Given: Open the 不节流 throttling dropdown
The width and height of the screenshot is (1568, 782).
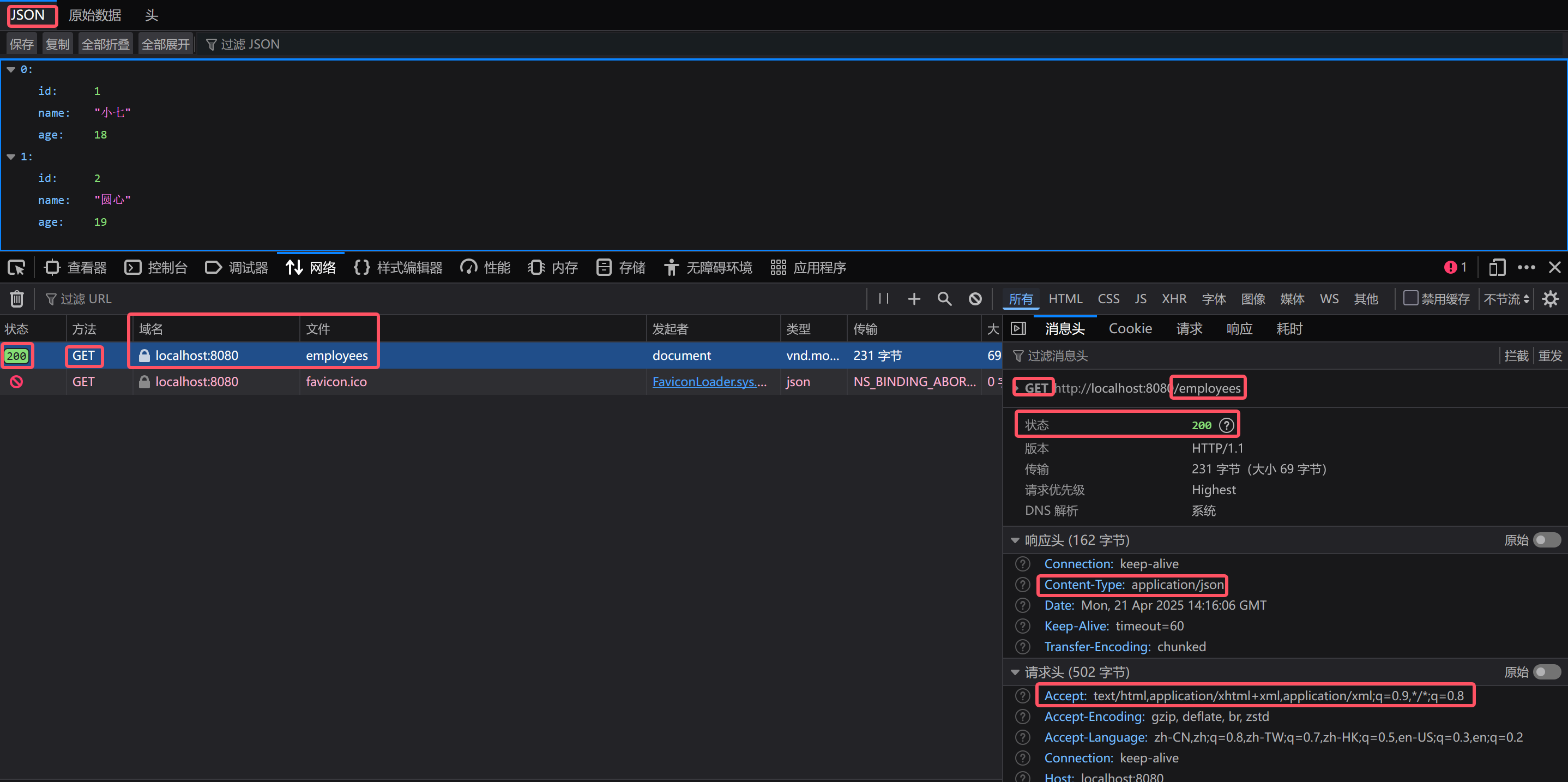Looking at the screenshot, I should coord(1506,298).
